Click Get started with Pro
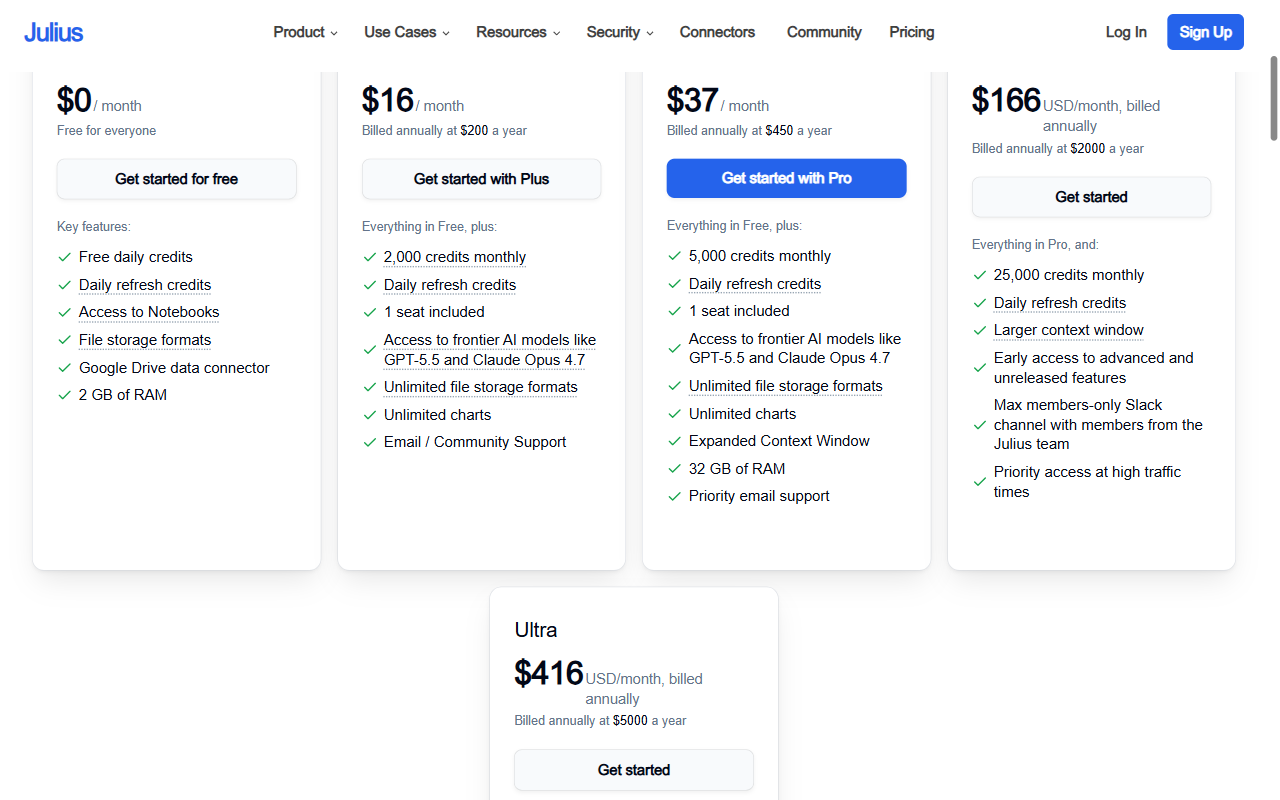Image resolution: width=1280 pixels, height=800 pixels. coord(787,178)
